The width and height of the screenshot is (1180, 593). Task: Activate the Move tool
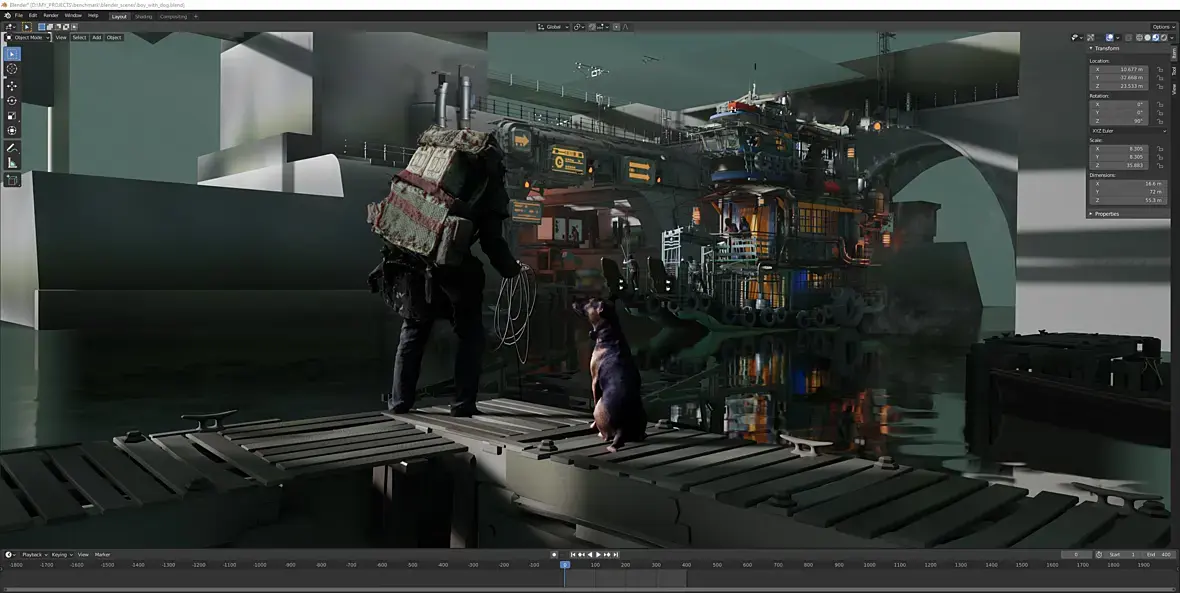[12, 85]
